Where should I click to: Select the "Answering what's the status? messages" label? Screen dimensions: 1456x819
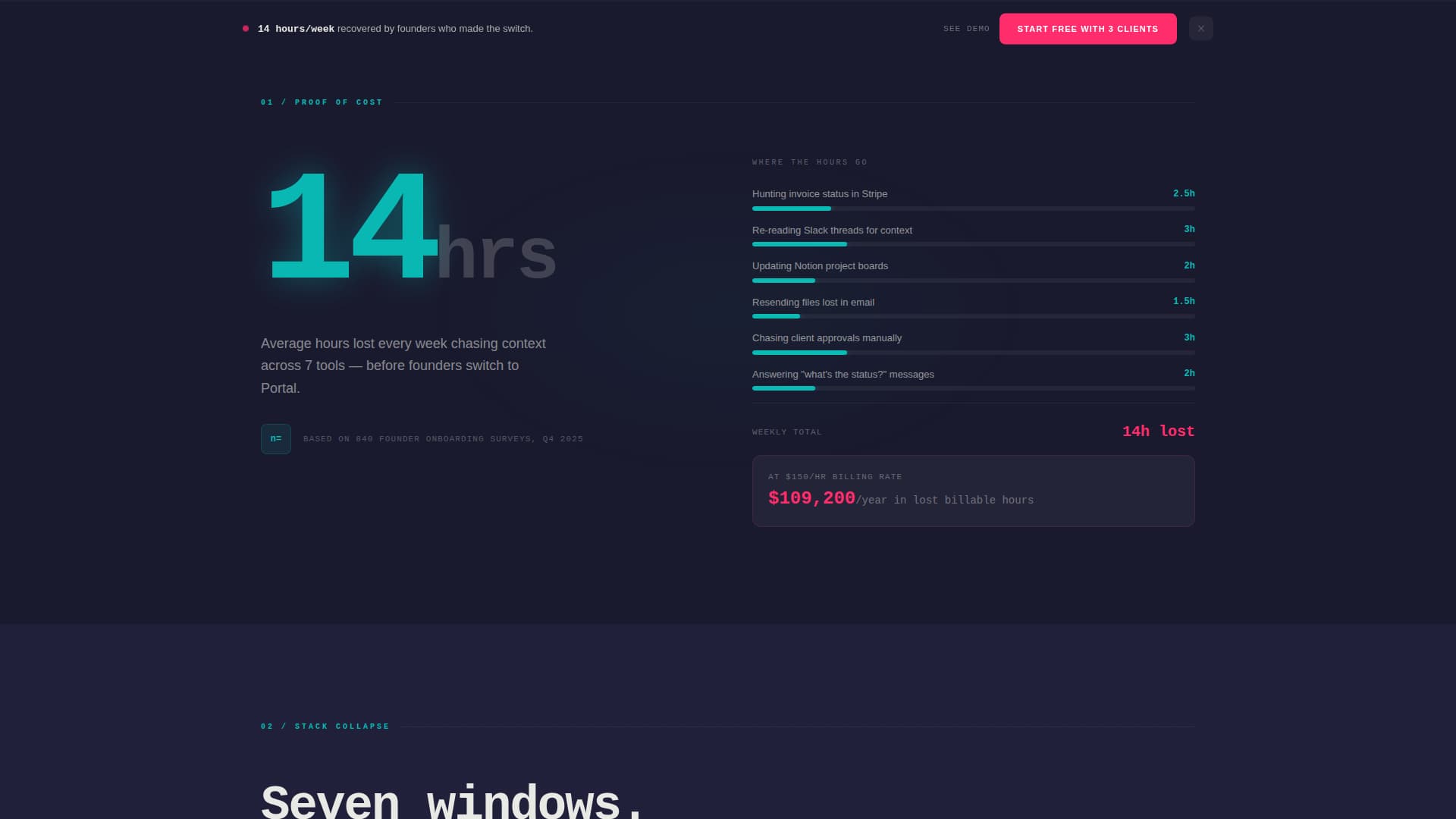tap(843, 375)
